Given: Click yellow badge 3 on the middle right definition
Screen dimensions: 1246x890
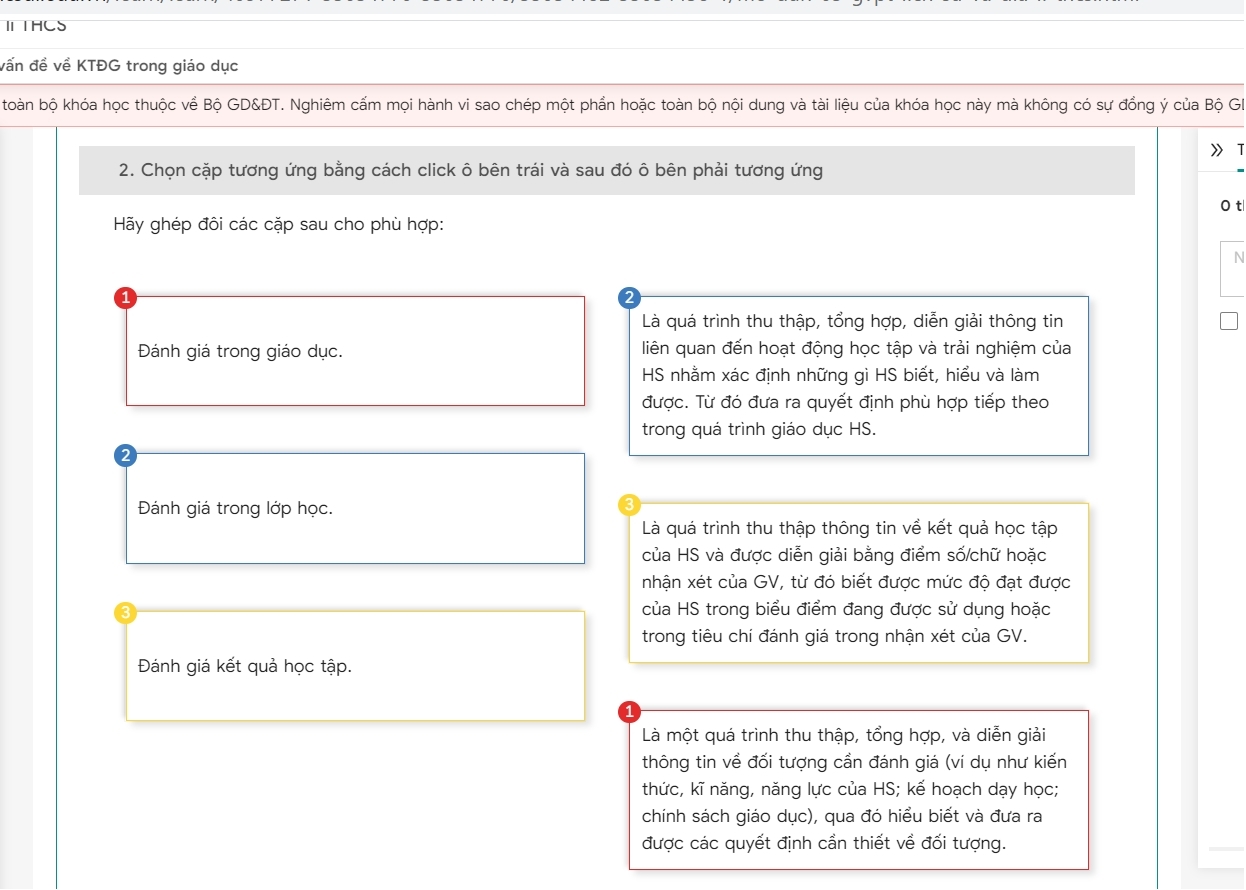Looking at the screenshot, I should [x=628, y=504].
